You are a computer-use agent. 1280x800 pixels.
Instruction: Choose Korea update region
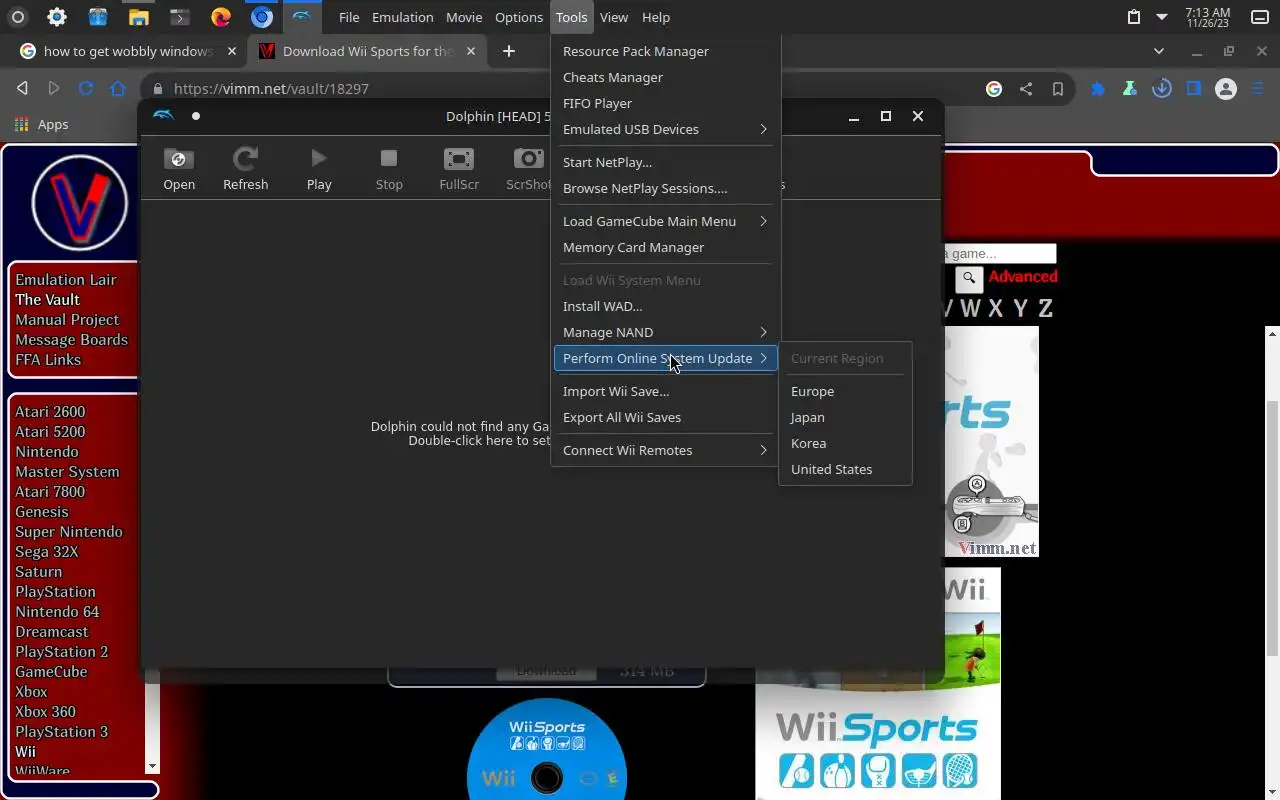click(x=845, y=443)
